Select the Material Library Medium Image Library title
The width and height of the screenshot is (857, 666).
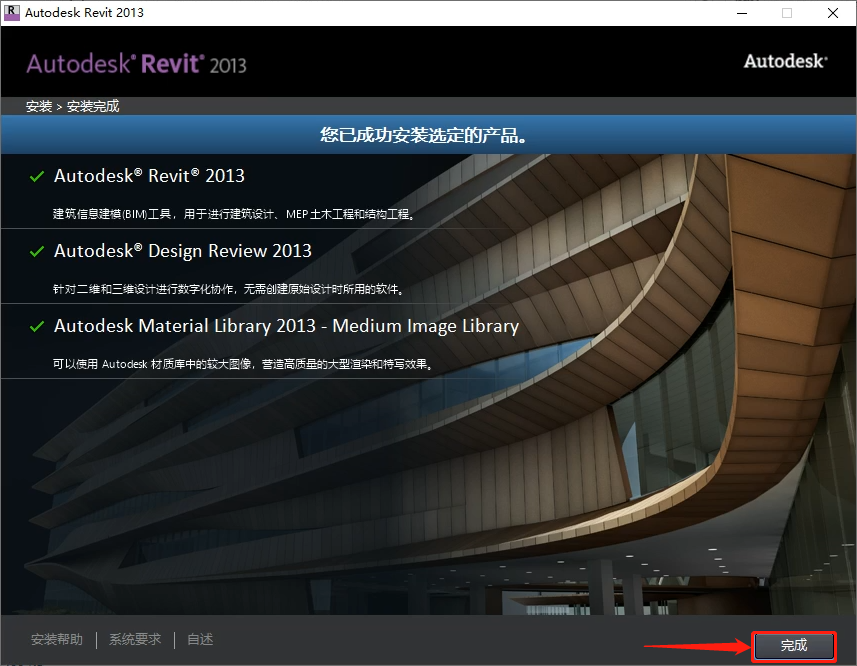pyautogui.click(x=286, y=326)
